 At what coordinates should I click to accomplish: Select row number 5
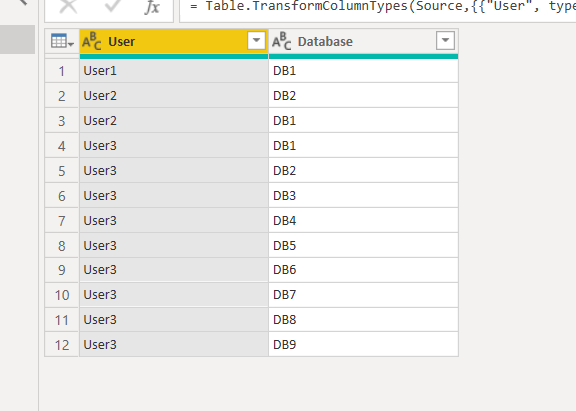point(62,171)
